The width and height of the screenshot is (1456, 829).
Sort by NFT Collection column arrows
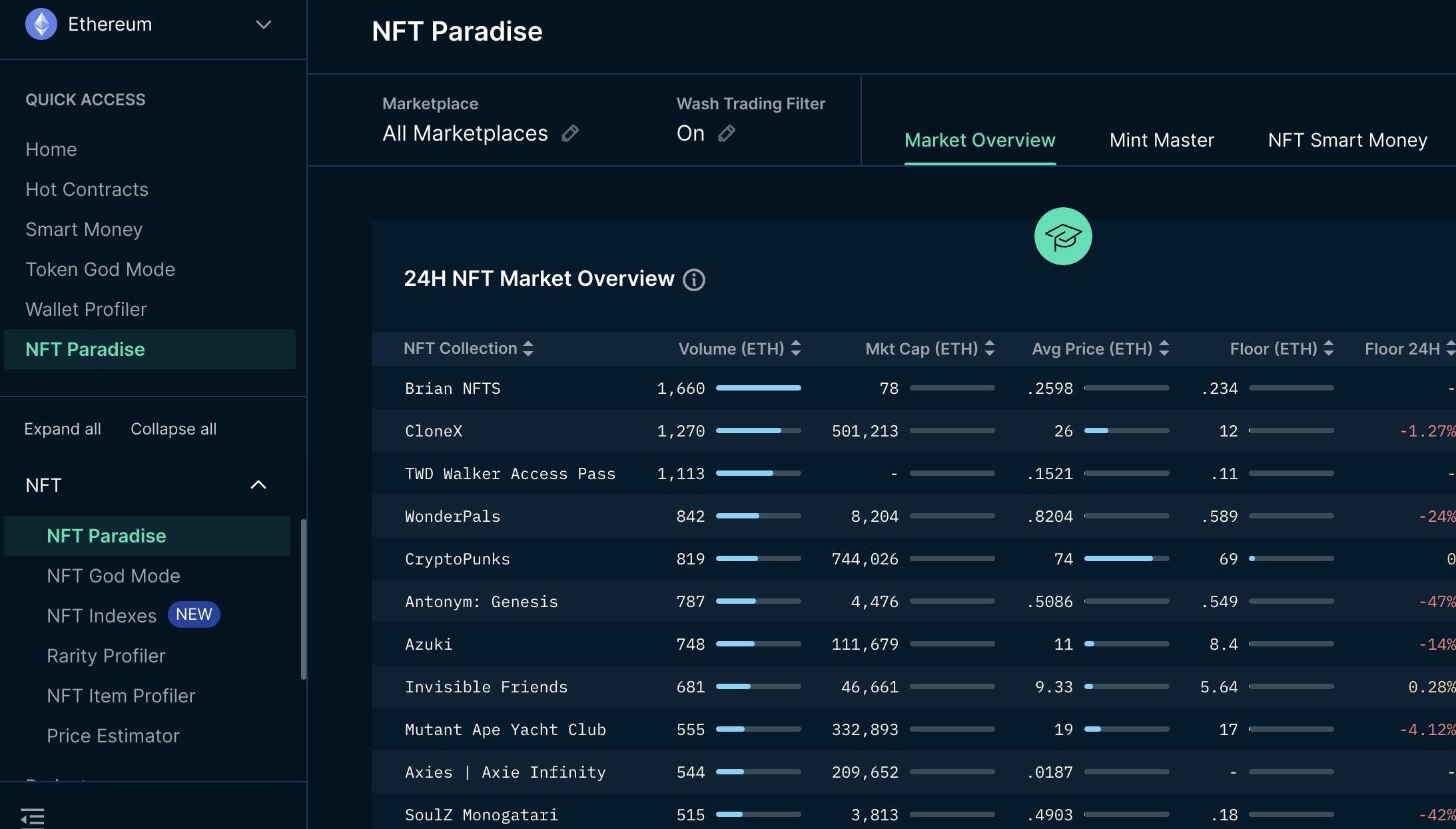click(x=528, y=349)
